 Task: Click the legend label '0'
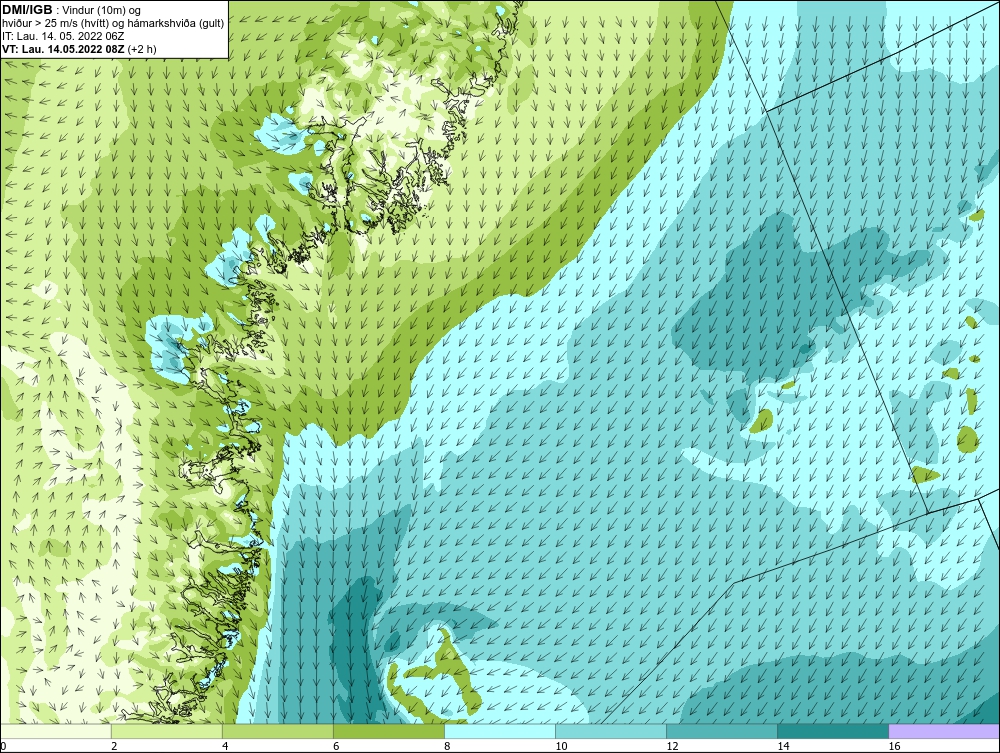point(3,746)
